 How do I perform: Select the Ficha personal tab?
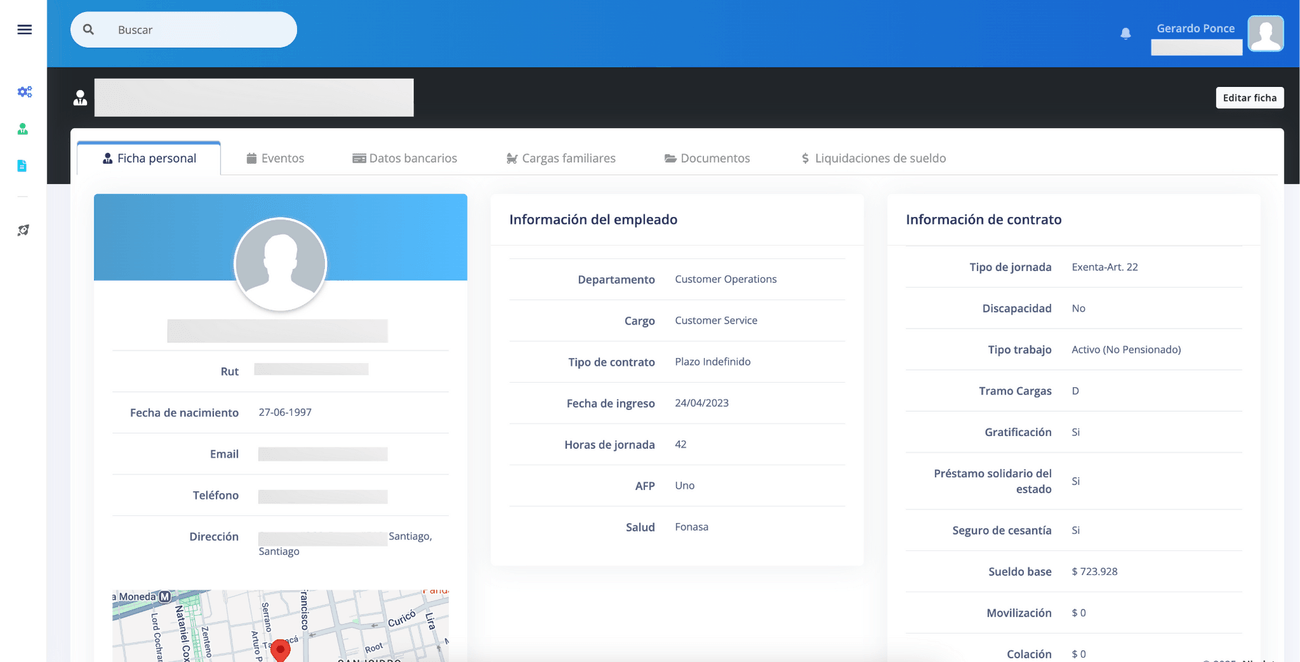pos(149,158)
